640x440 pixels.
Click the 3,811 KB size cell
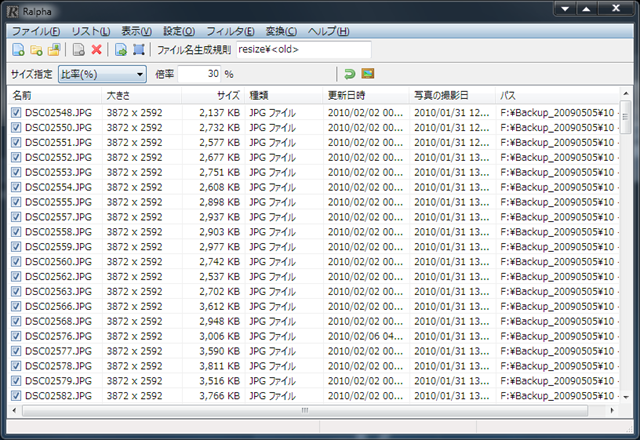click(x=219, y=366)
